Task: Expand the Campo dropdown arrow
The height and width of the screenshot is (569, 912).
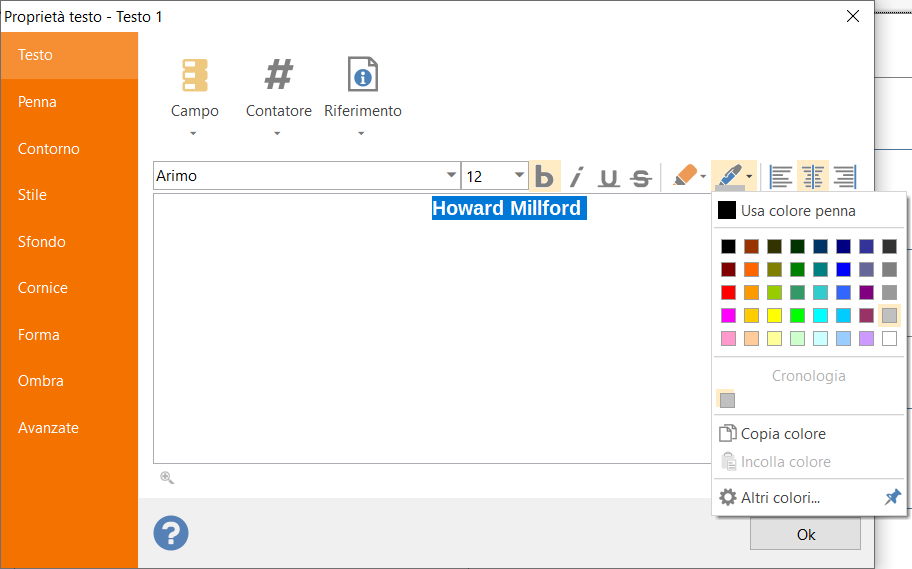Action: tap(193, 134)
